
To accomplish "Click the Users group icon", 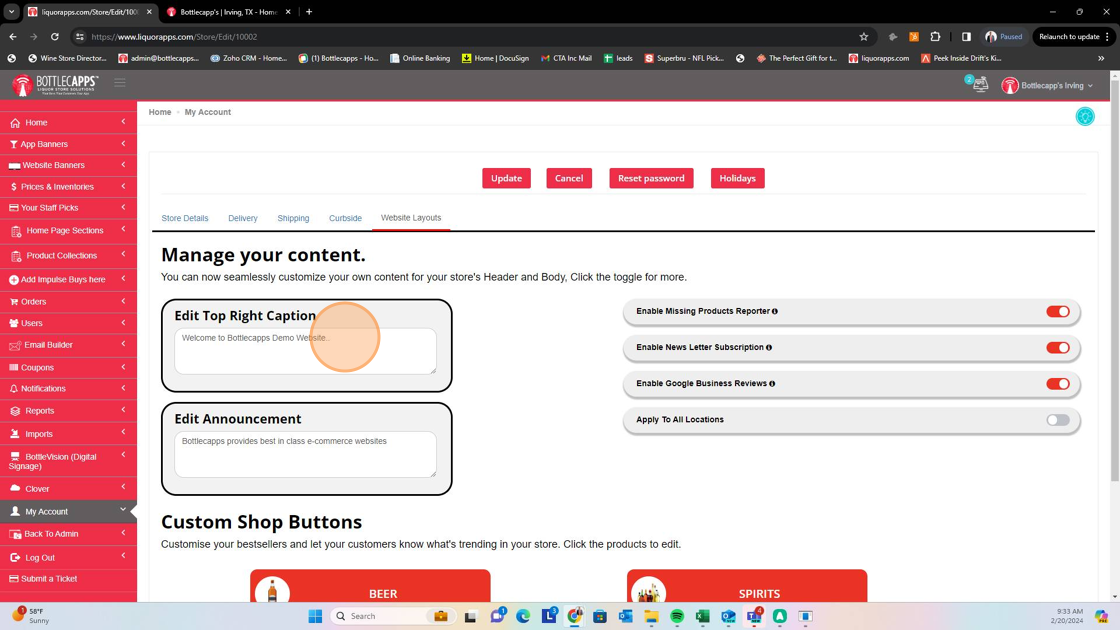I will [x=14, y=324].
